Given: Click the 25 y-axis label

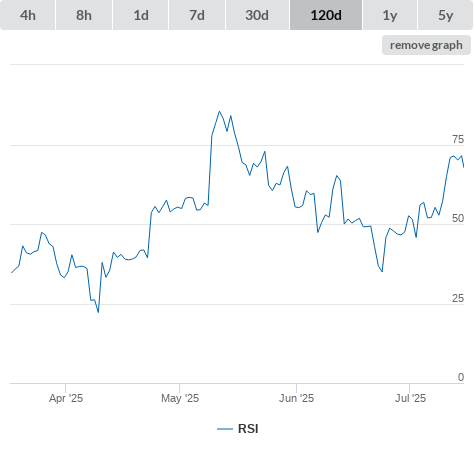Looking at the screenshot, I should click(x=458, y=298).
